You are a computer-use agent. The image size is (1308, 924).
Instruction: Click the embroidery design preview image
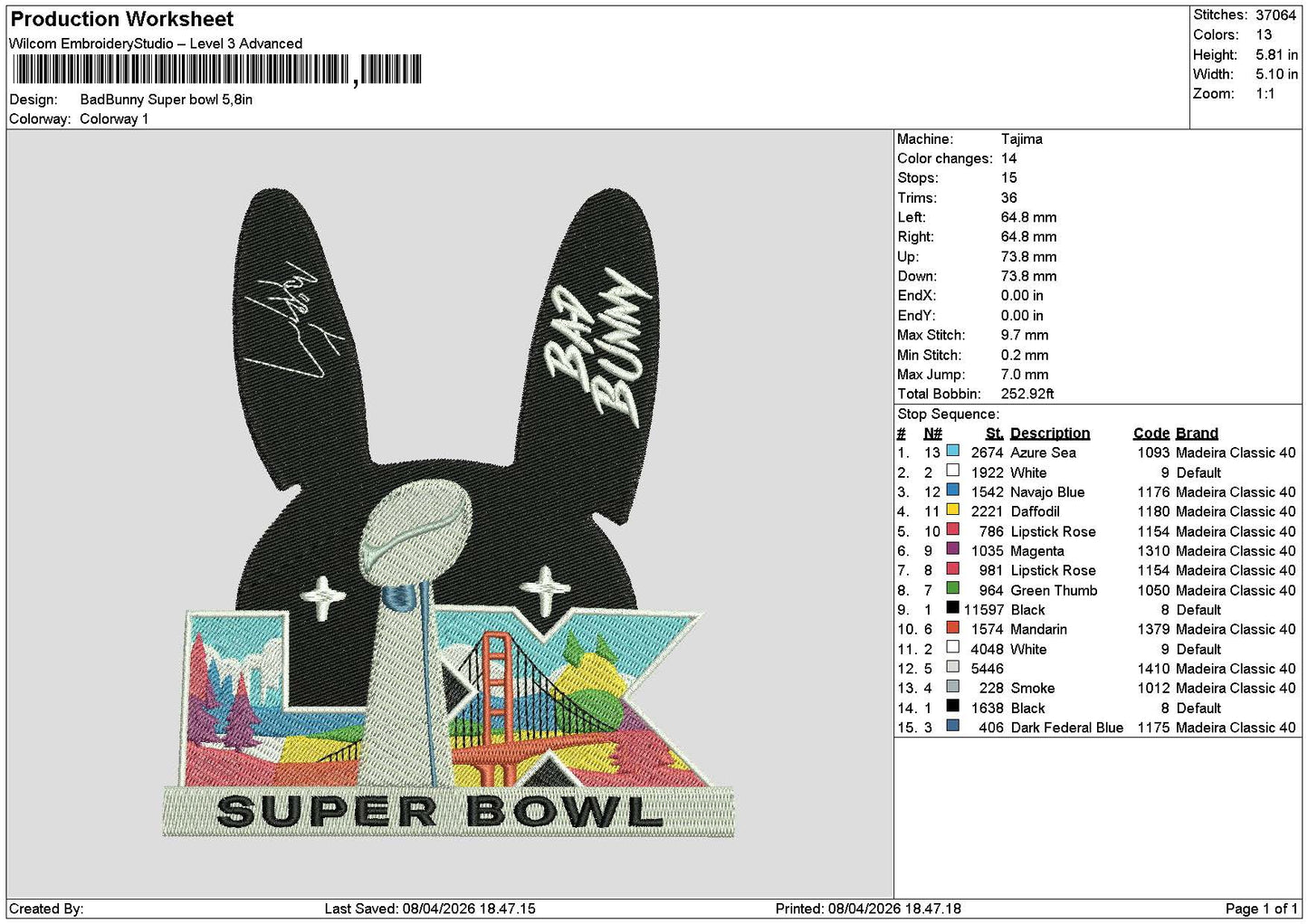pos(449,513)
